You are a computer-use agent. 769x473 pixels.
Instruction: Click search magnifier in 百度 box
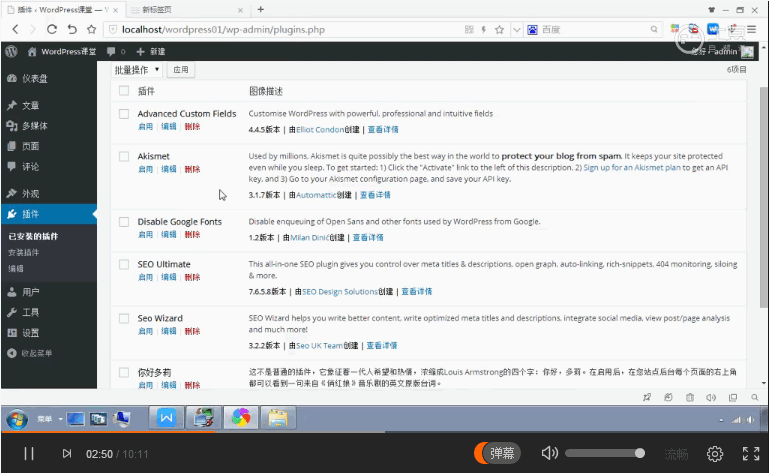654,29
